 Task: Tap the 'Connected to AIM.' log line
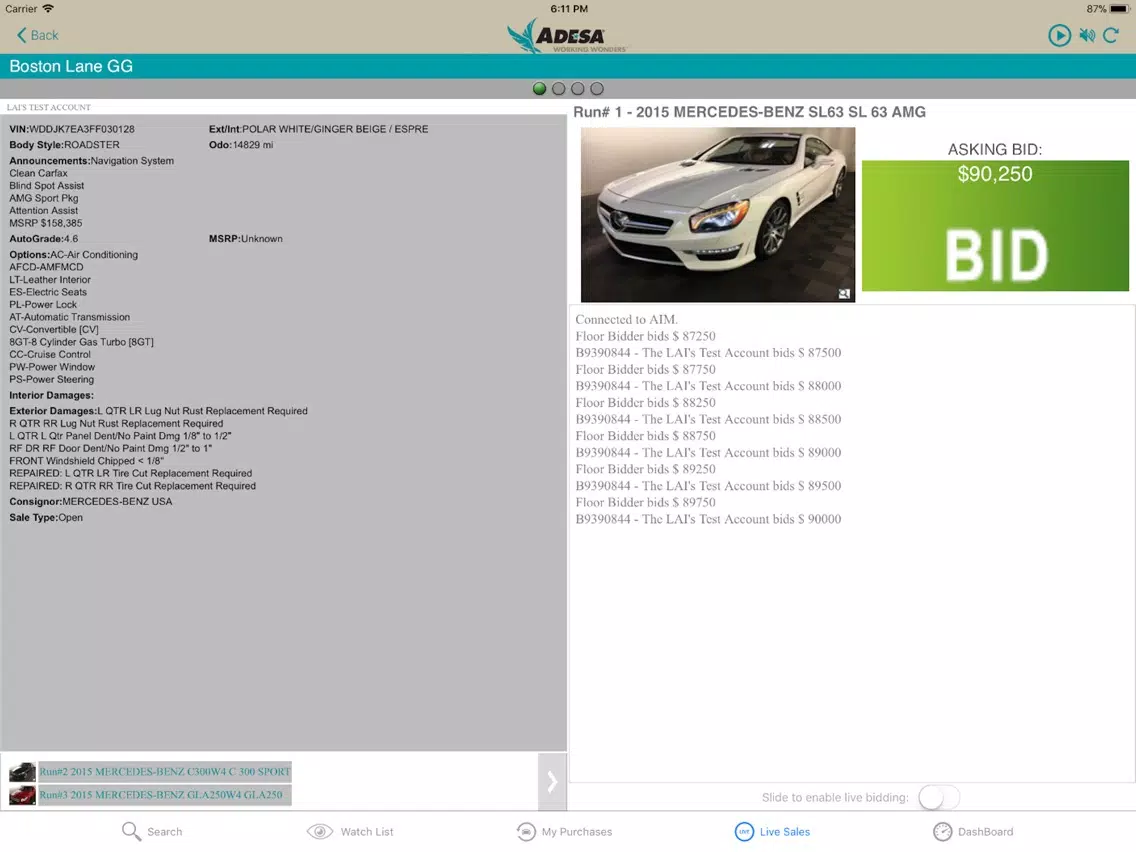(x=626, y=320)
